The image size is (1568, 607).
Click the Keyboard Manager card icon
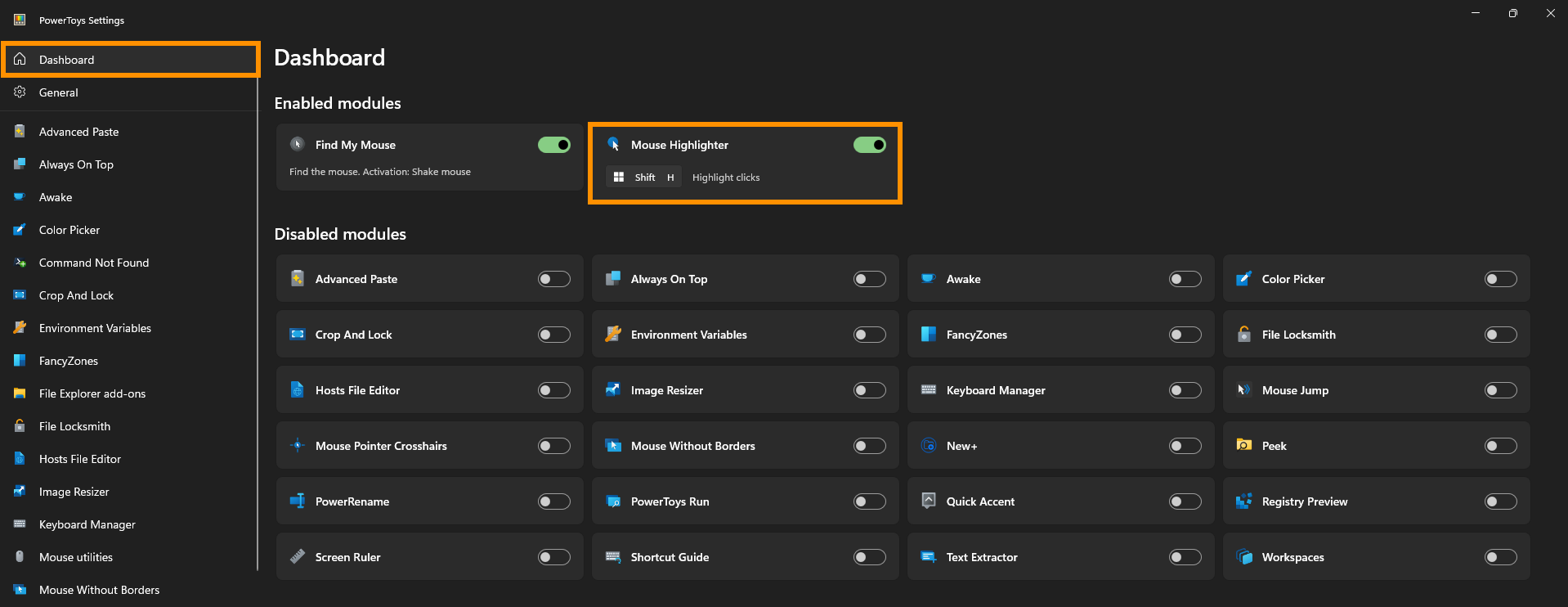(x=929, y=389)
